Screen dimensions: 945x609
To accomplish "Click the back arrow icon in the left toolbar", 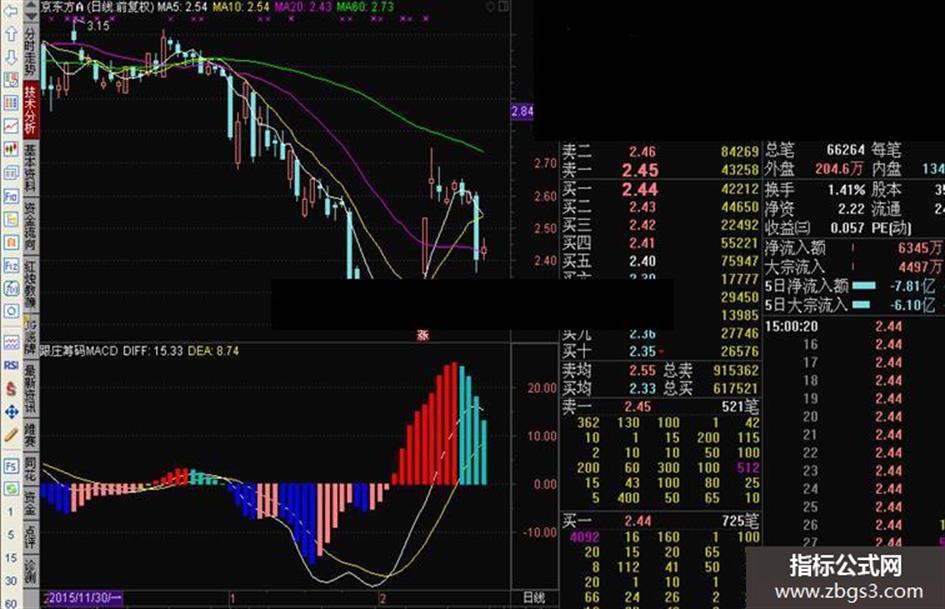I will [11, 11].
